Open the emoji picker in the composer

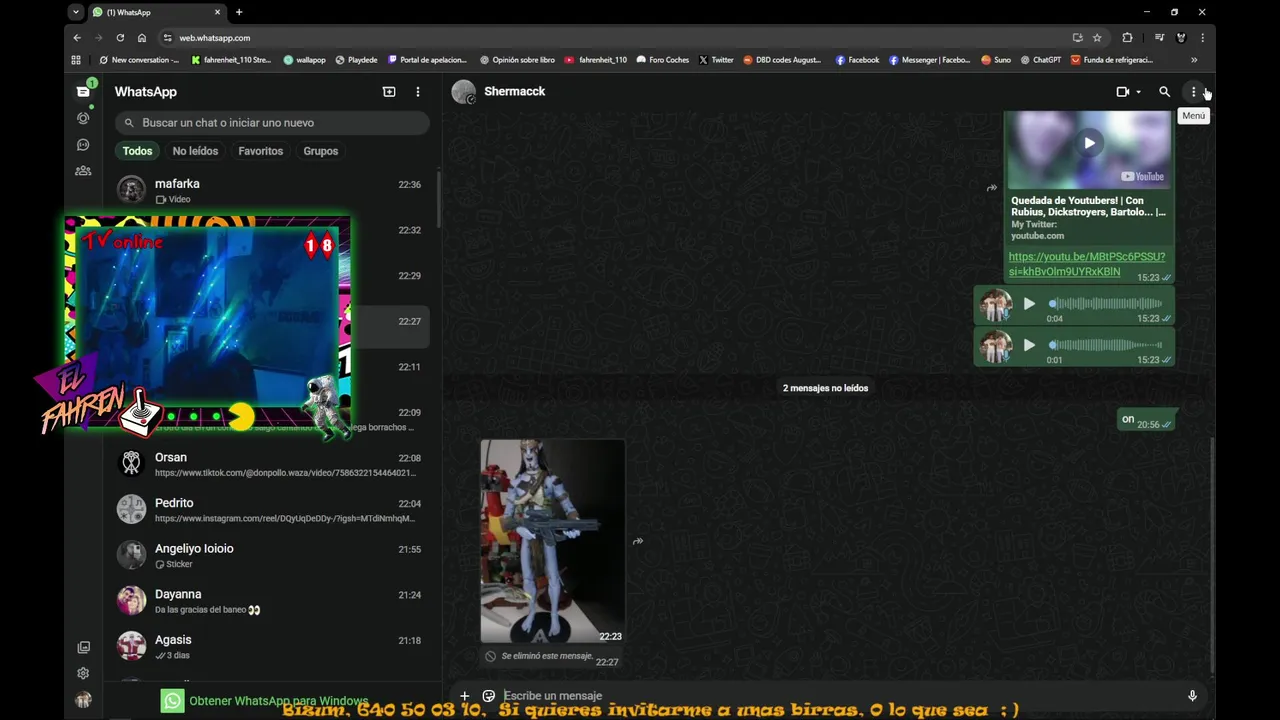pyautogui.click(x=489, y=696)
